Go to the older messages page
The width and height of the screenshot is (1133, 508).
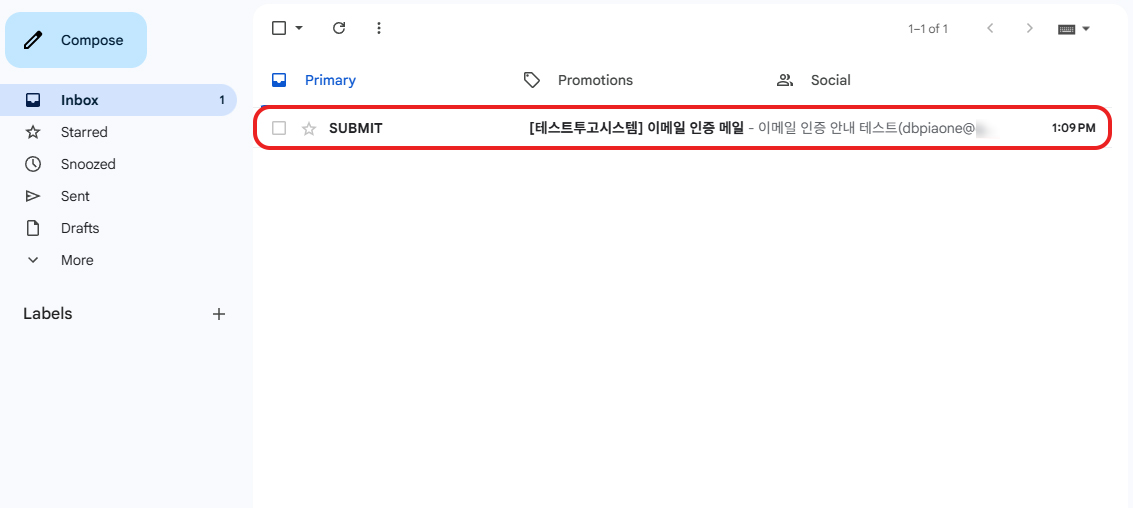coord(1030,29)
